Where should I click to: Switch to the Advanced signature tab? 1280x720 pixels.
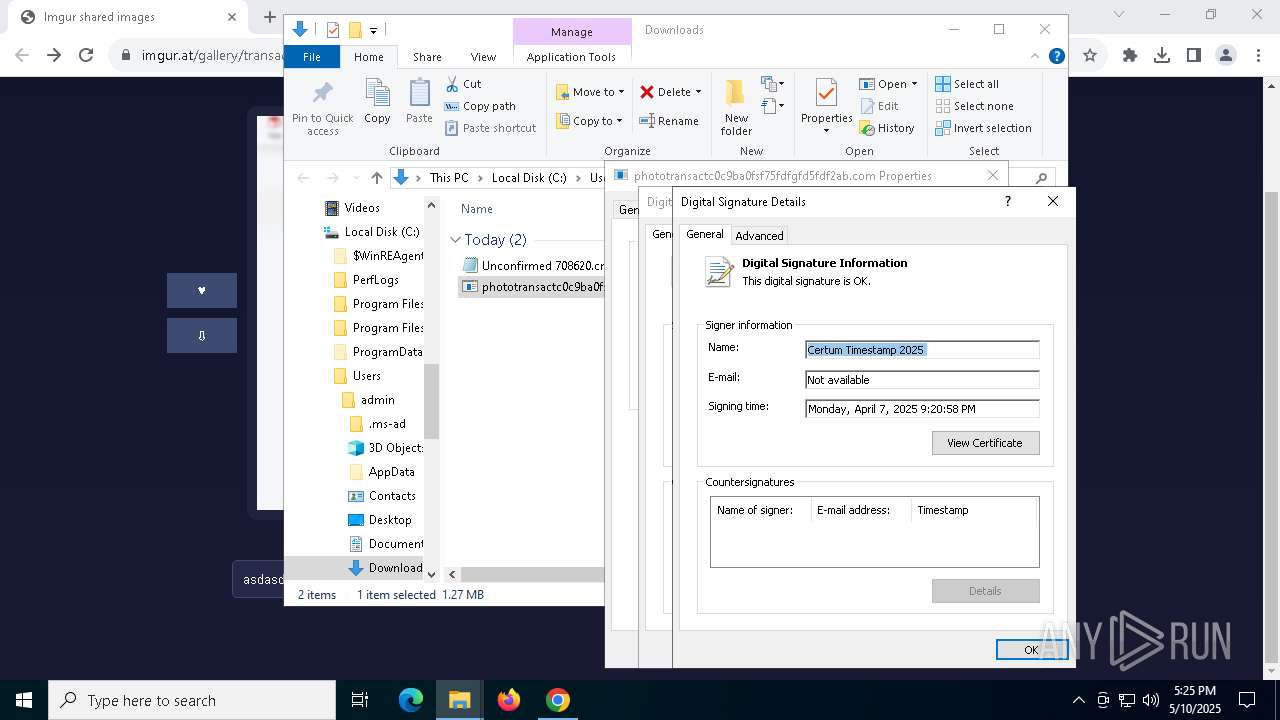coord(759,236)
